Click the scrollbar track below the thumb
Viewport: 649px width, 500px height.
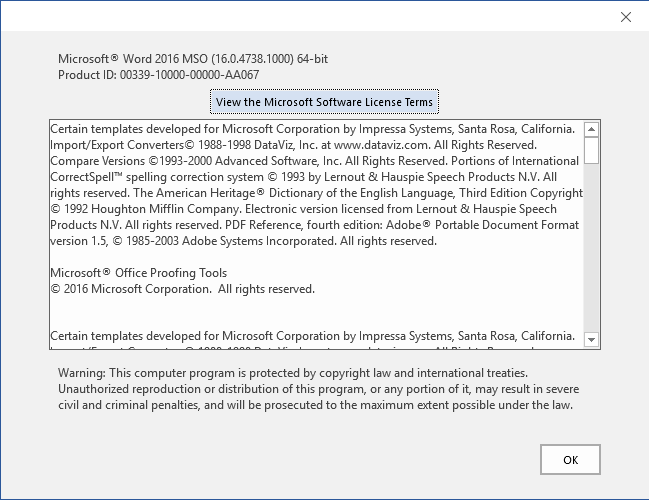pos(591,248)
